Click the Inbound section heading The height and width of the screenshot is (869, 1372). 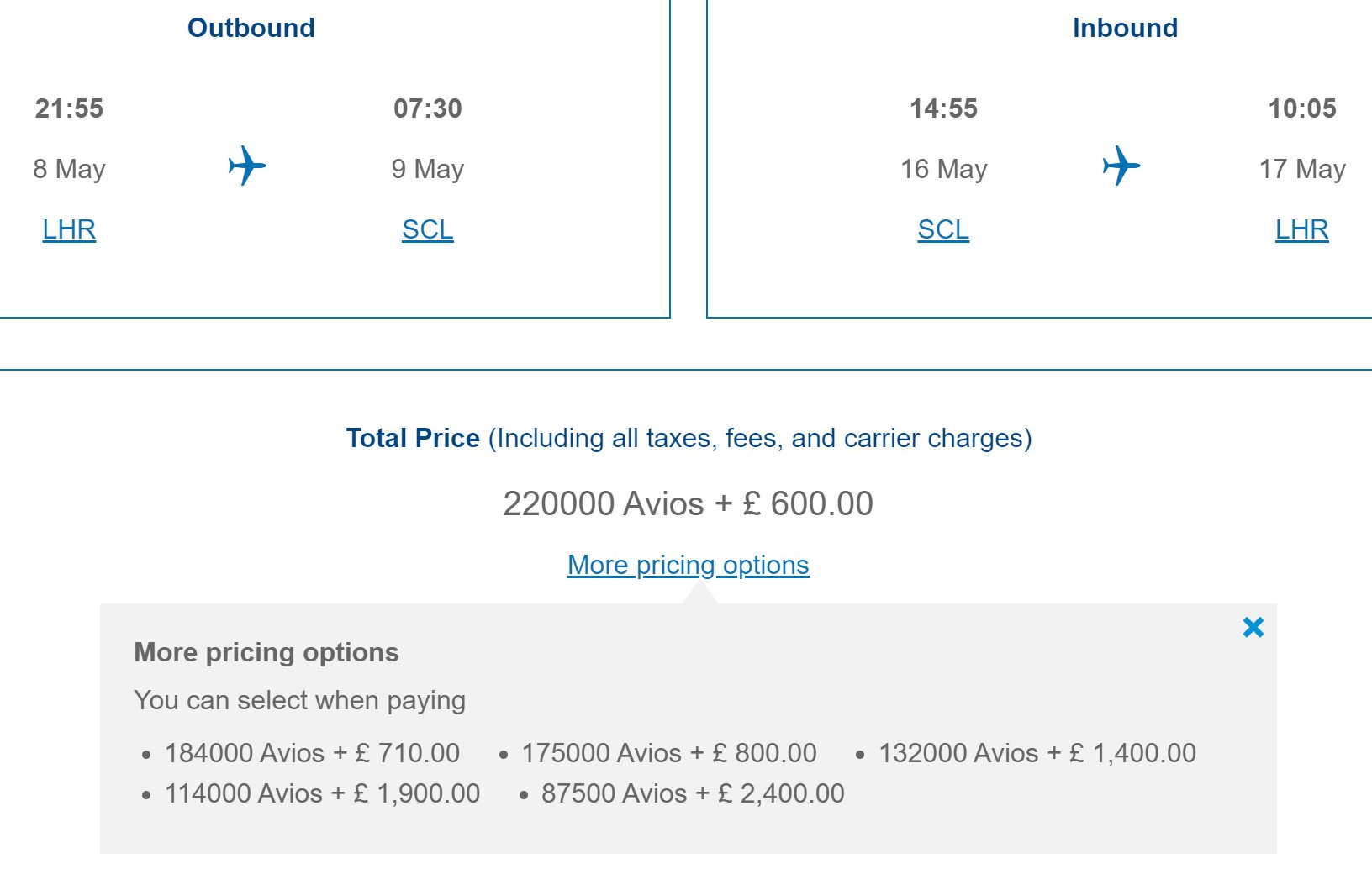(1126, 28)
